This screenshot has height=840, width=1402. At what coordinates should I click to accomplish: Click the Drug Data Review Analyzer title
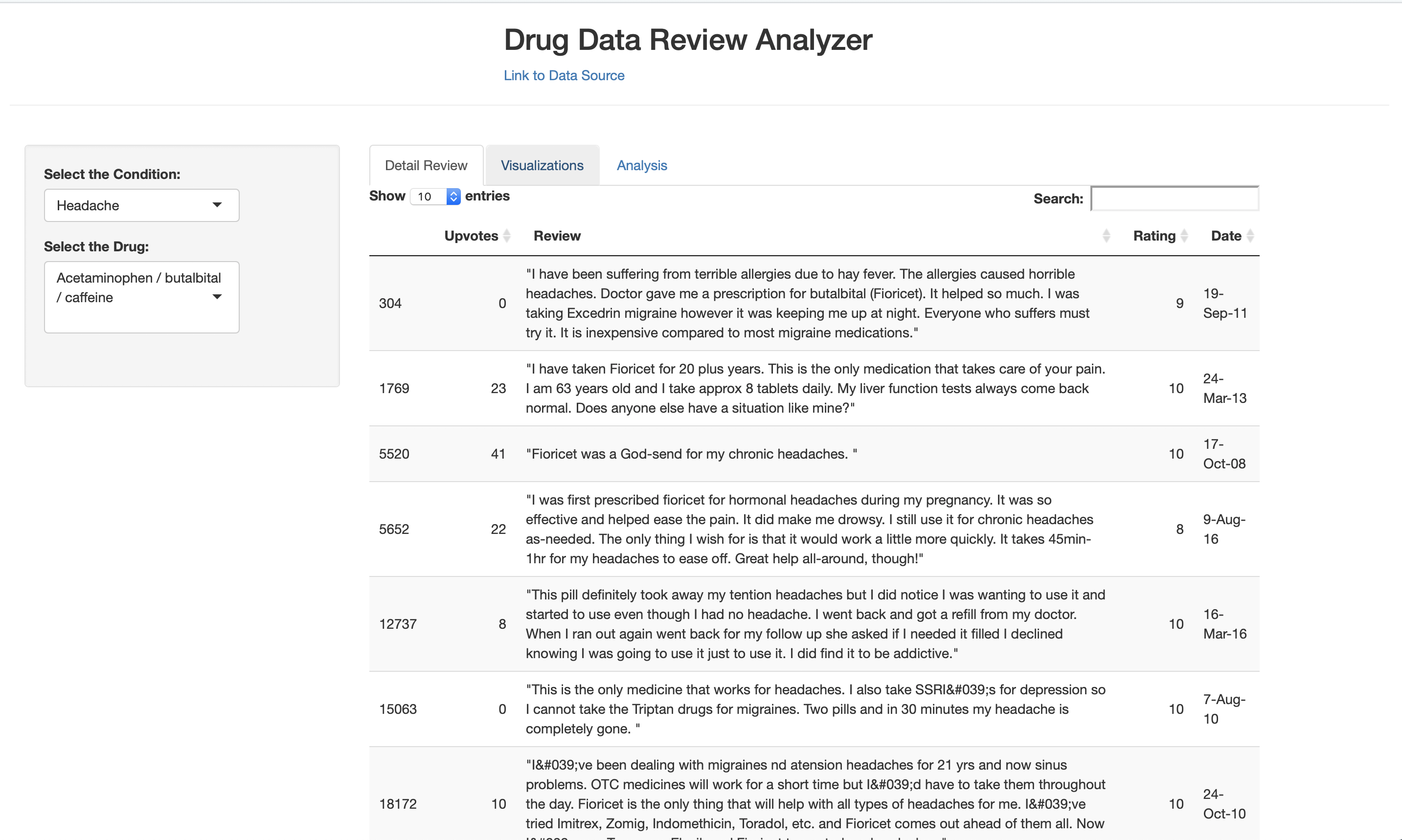pos(687,40)
